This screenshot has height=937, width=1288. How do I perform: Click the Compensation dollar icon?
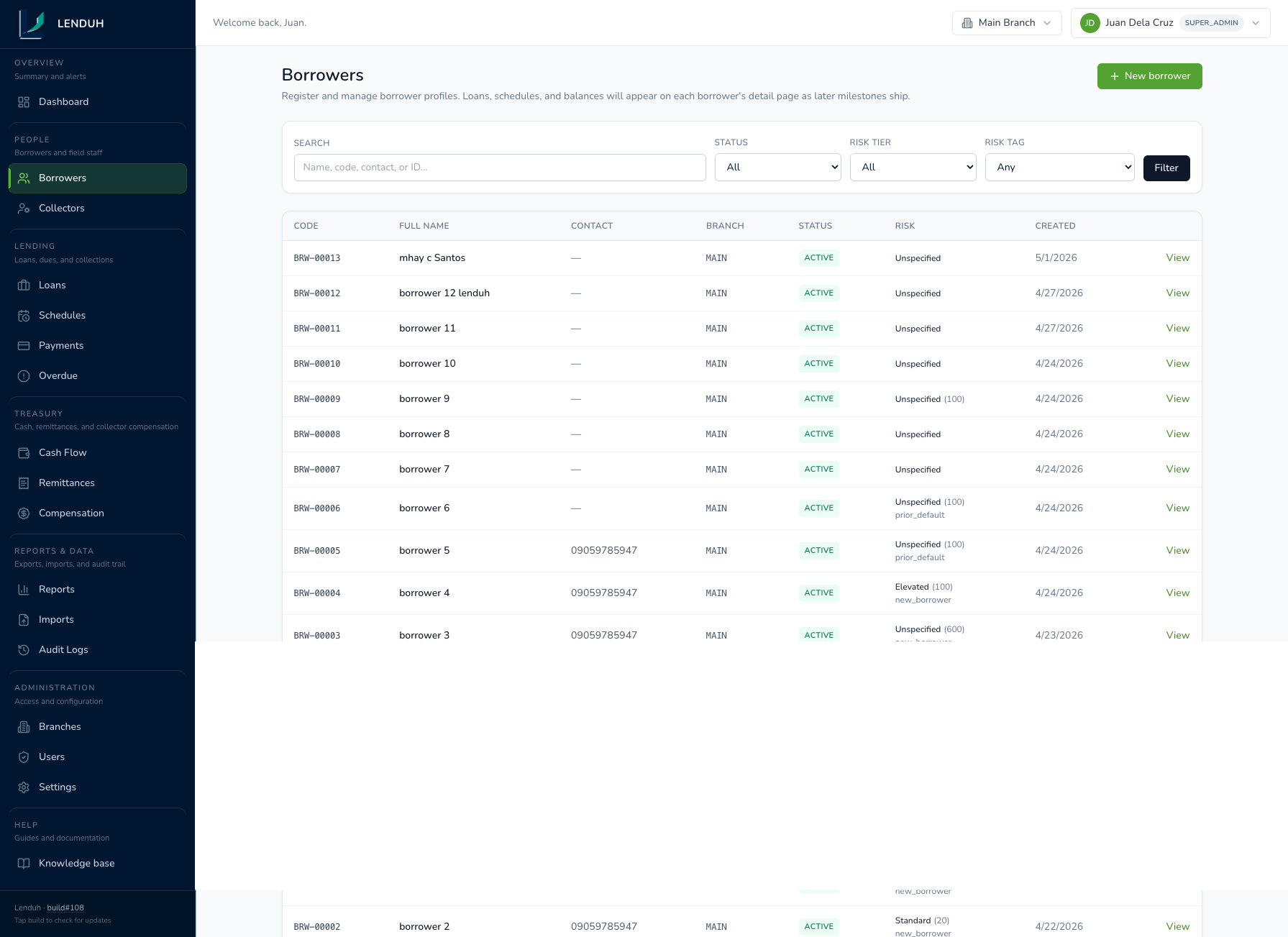[x=24, y=513]
